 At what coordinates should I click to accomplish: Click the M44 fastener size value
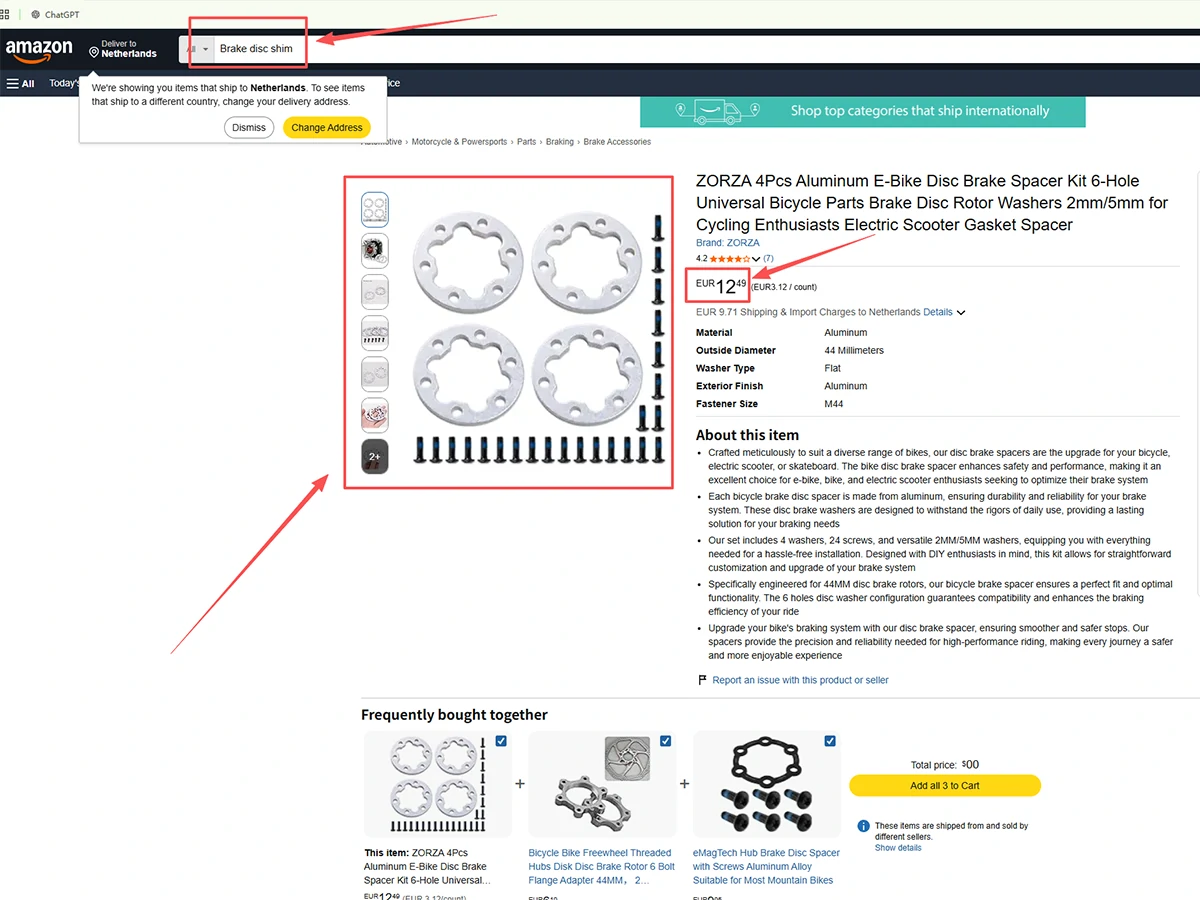(835, 404)
